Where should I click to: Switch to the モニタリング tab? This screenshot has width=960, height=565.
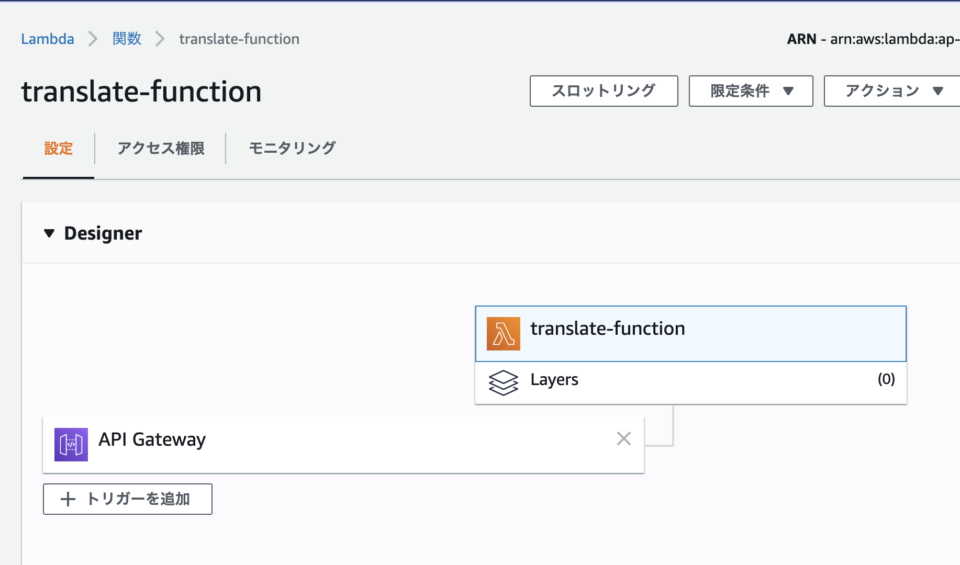click(x=292, y=148)
